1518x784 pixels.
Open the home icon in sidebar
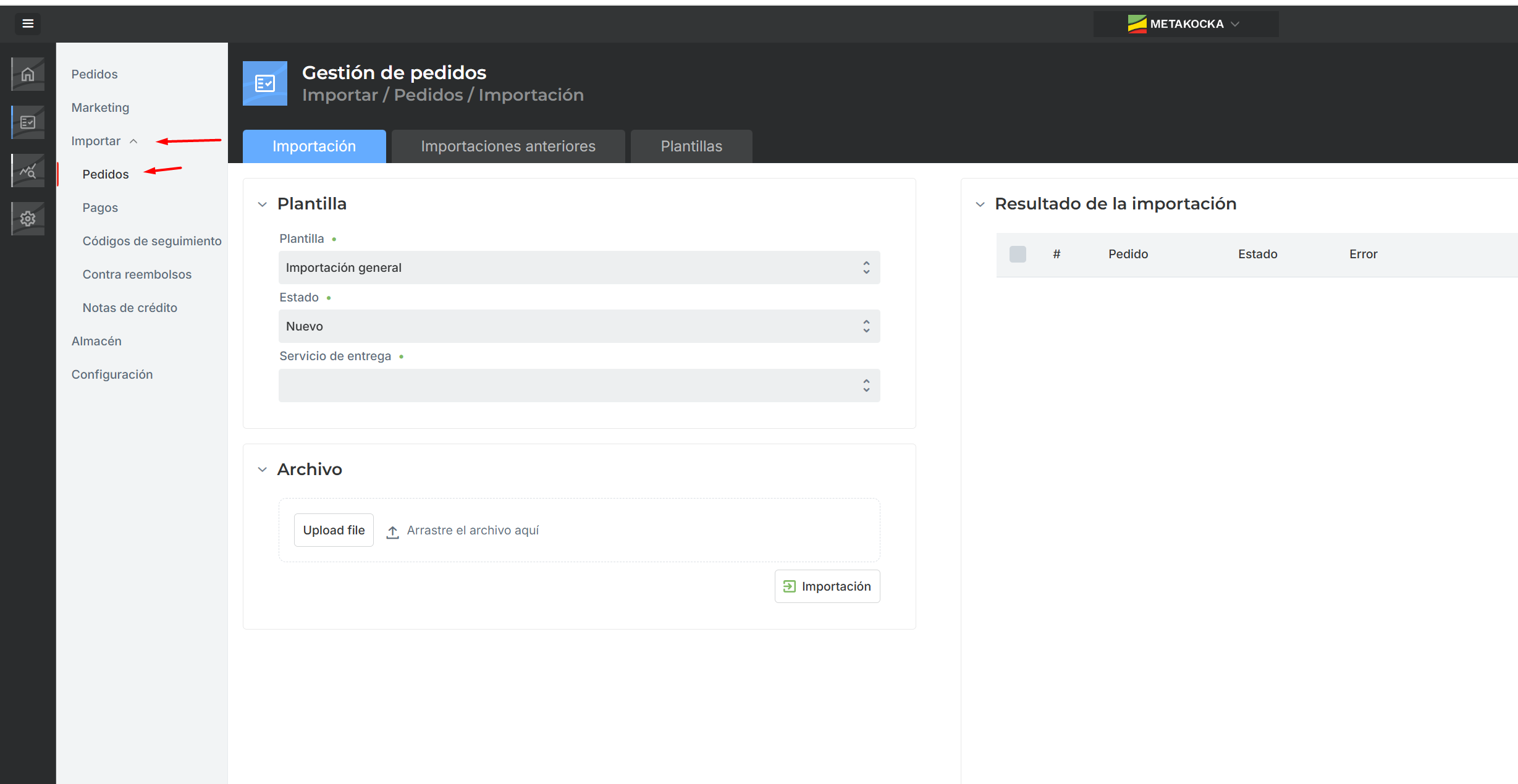(x=28, y=74)
